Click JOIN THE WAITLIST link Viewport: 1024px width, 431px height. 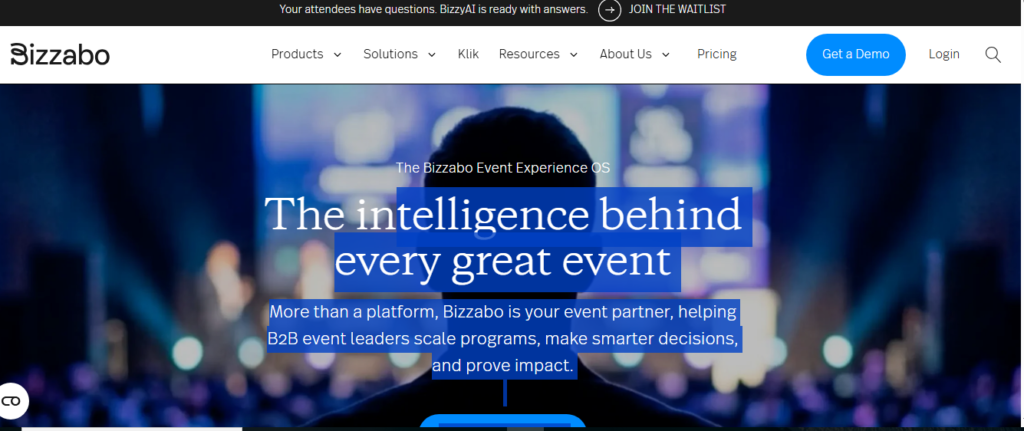(x=677, y=9)
